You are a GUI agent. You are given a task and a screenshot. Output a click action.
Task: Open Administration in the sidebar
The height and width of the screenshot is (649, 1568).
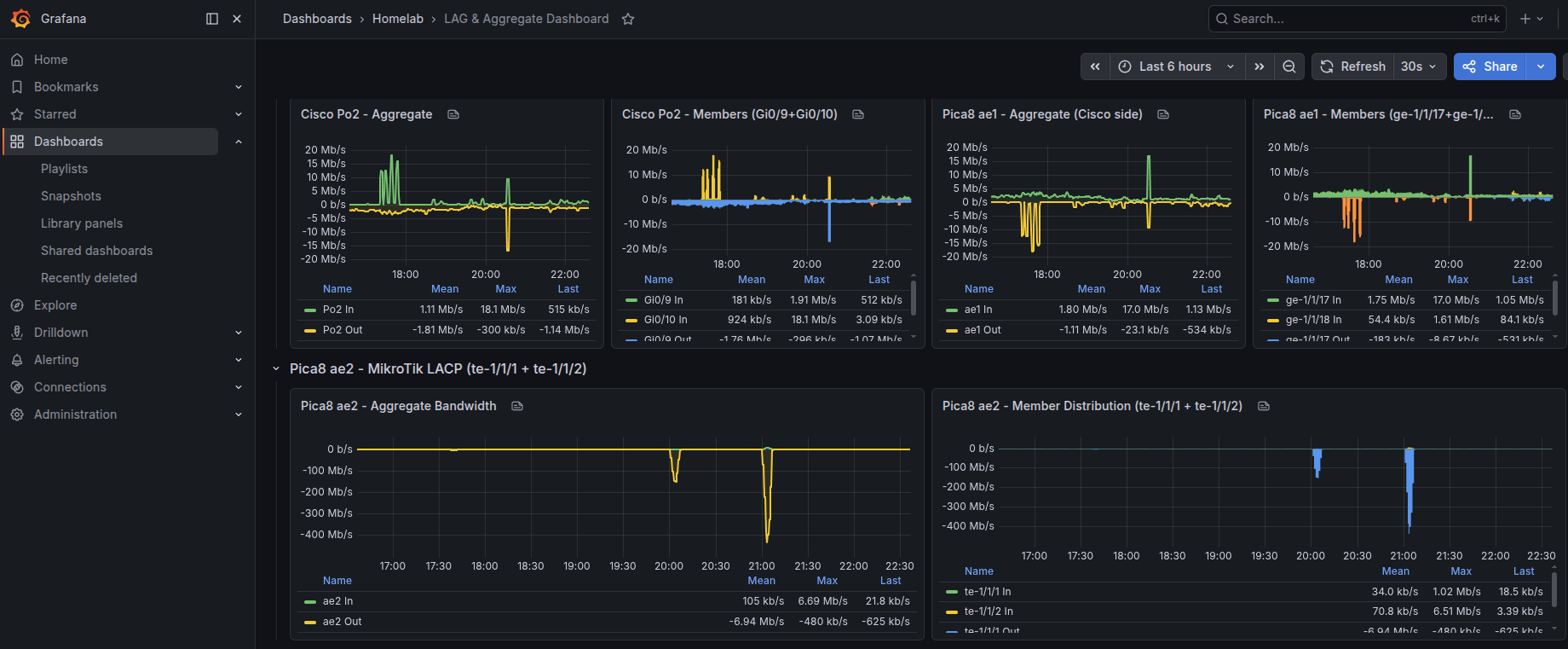coord(76,414)
